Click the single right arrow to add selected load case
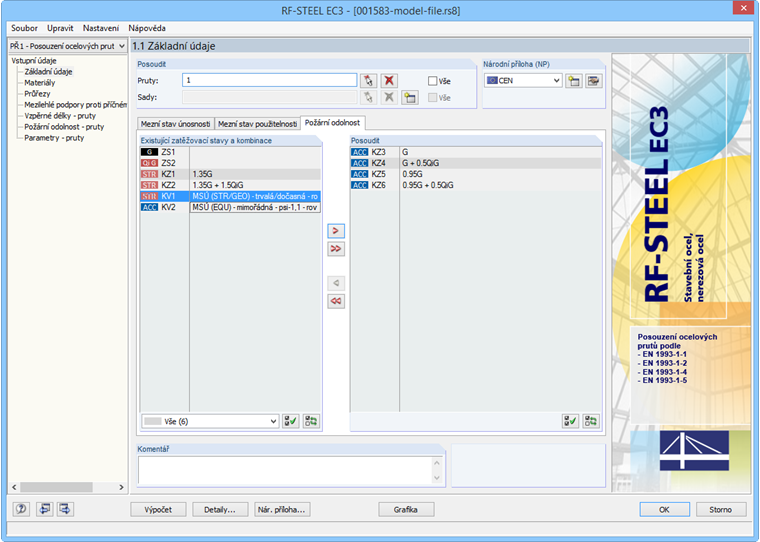Image resolution: width=760 pixels, height=542 pixels. 336,231
